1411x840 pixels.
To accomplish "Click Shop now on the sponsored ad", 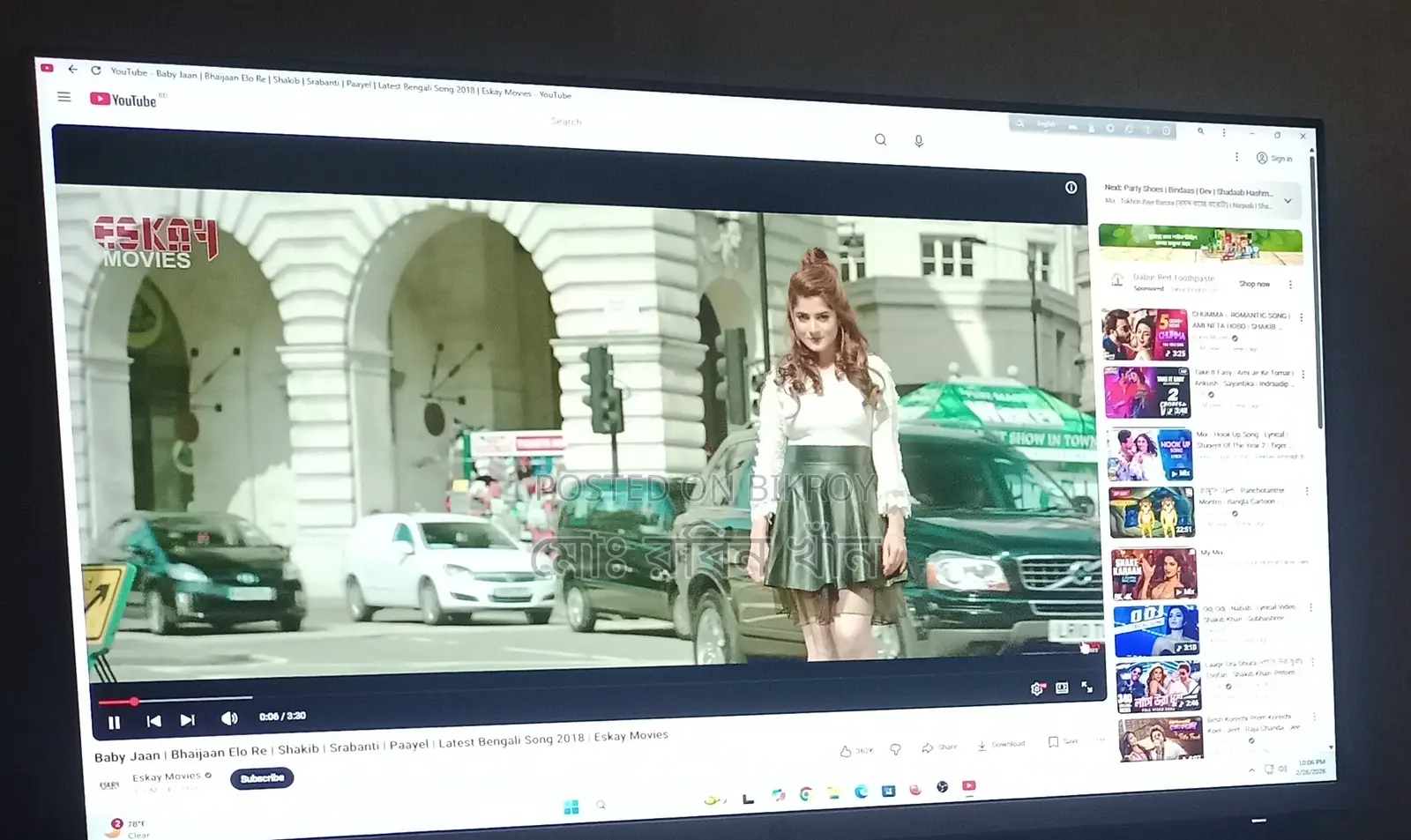I will pyautogui.click(x=1254, y=284).
